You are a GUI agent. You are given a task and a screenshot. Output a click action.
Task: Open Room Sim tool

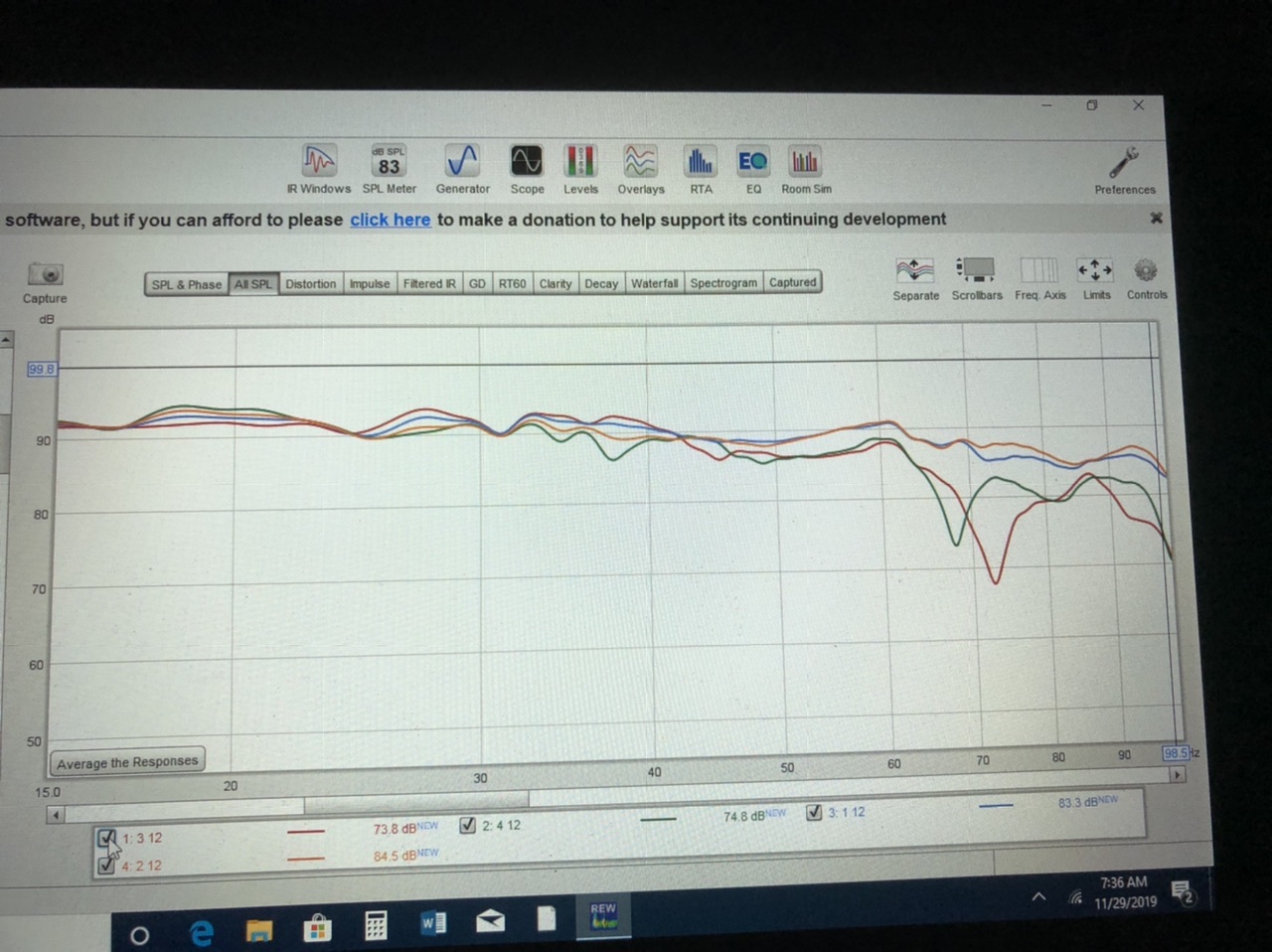[x=805, y=162]
